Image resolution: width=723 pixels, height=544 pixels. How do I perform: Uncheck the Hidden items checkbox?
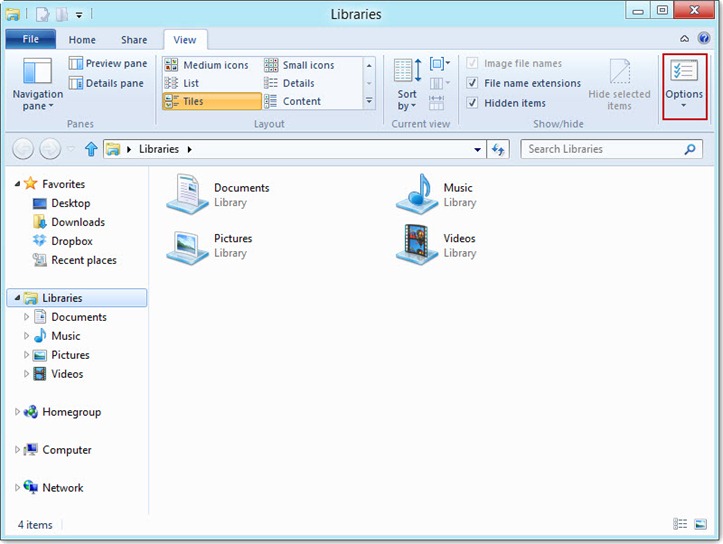pos(473,103)
